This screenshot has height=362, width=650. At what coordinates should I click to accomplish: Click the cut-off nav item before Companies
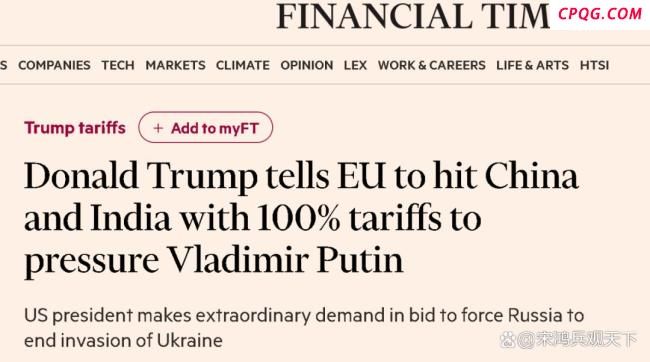pos(3,65)
